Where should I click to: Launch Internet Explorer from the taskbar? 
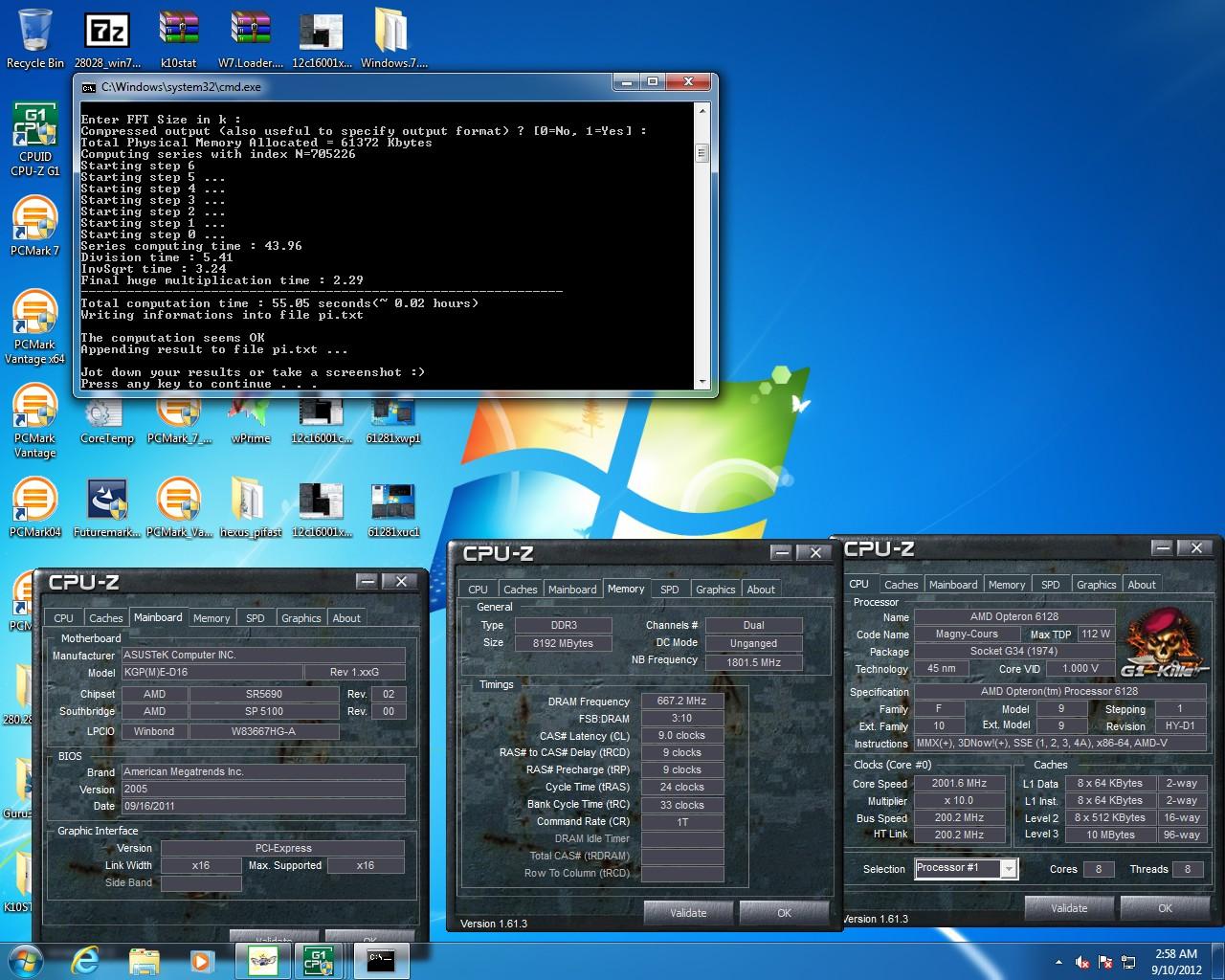(86, 961)
